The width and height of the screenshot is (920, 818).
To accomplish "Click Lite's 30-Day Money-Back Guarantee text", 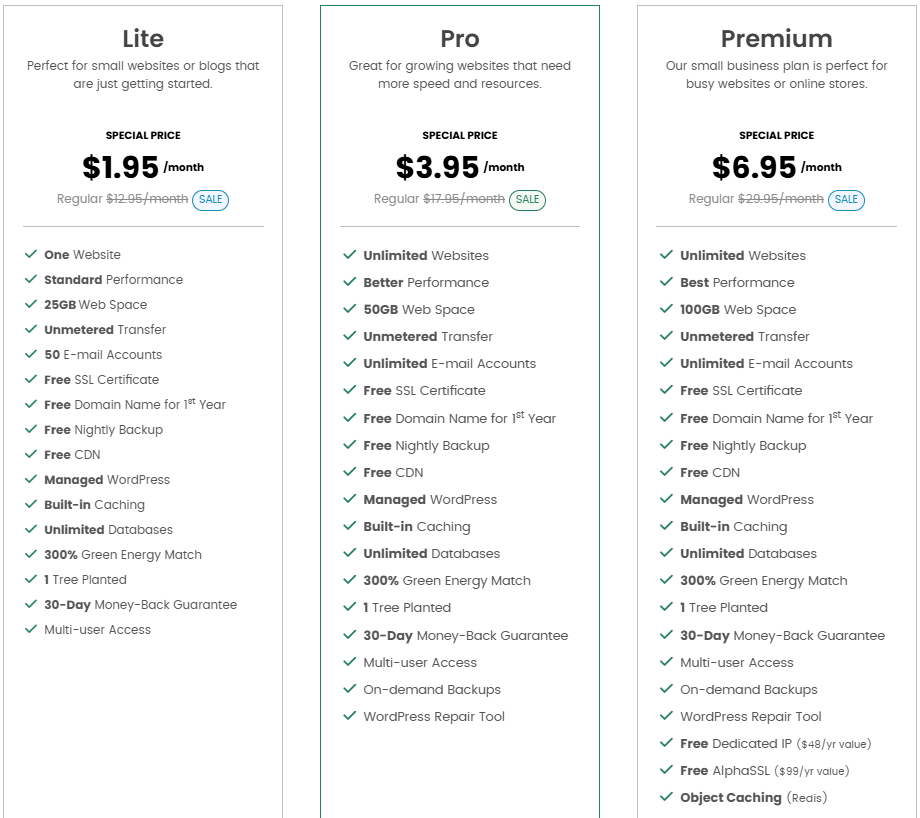I will pyautogui.click(x=140, y=604).
